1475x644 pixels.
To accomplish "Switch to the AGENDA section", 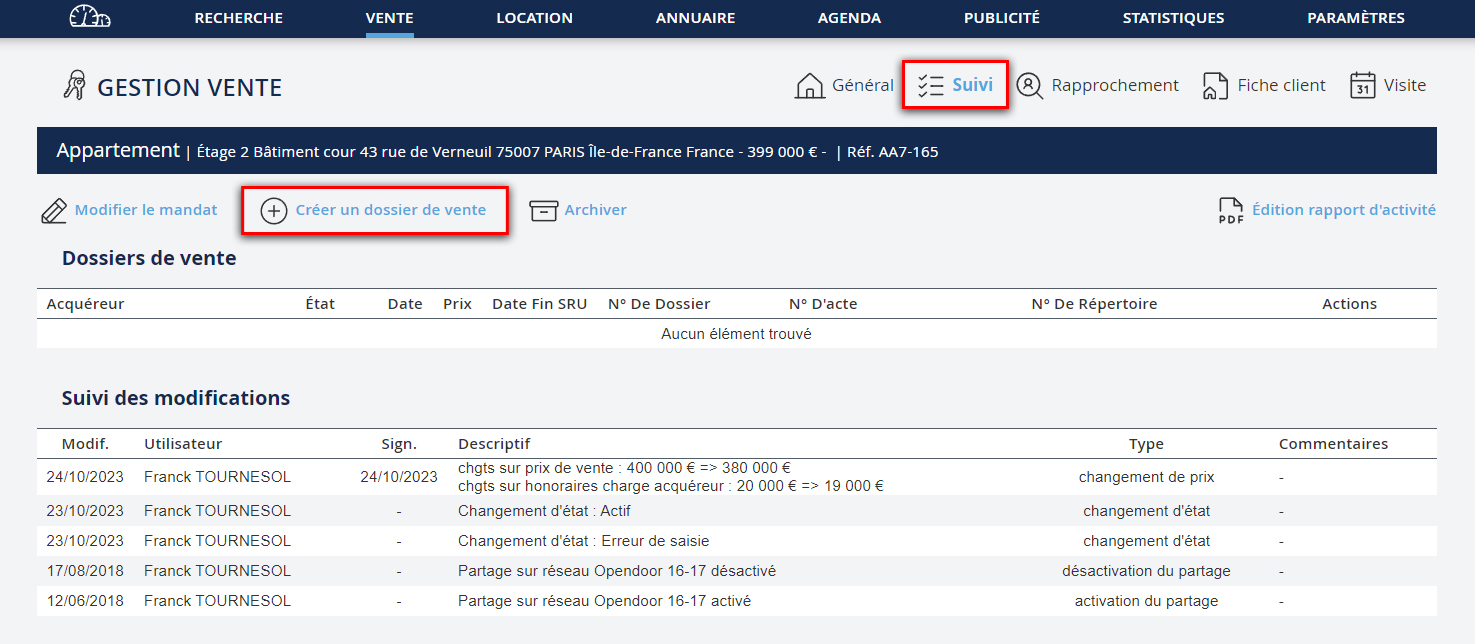I will tap(849, 18).
